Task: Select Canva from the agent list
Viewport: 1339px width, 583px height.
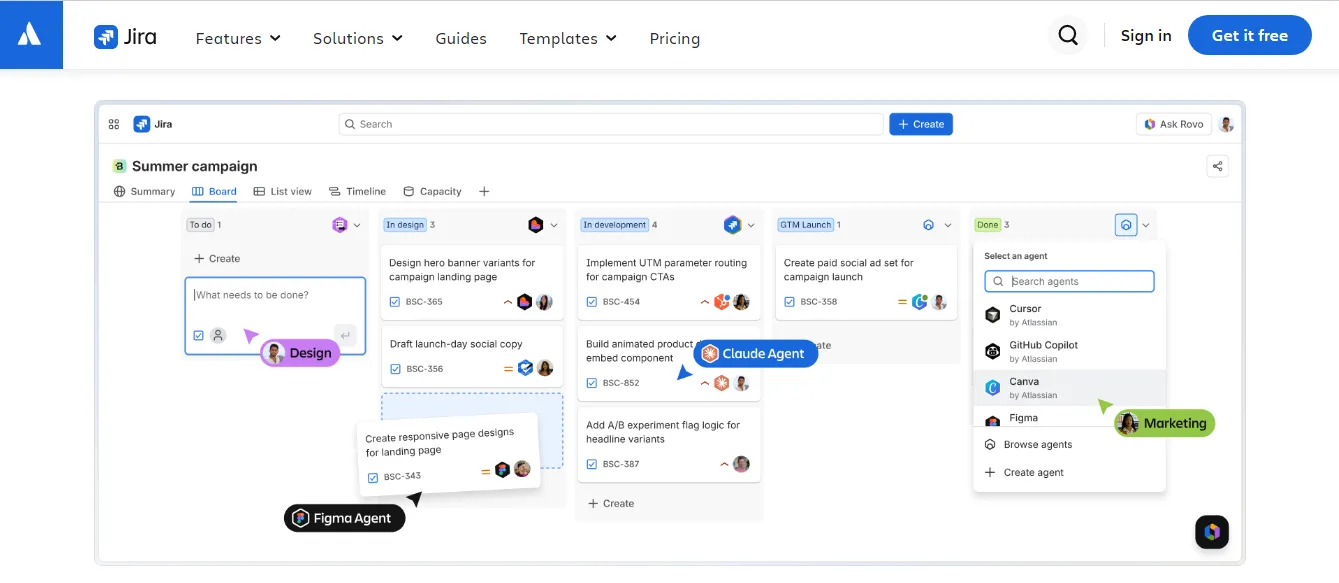Action: (1070, 388)
